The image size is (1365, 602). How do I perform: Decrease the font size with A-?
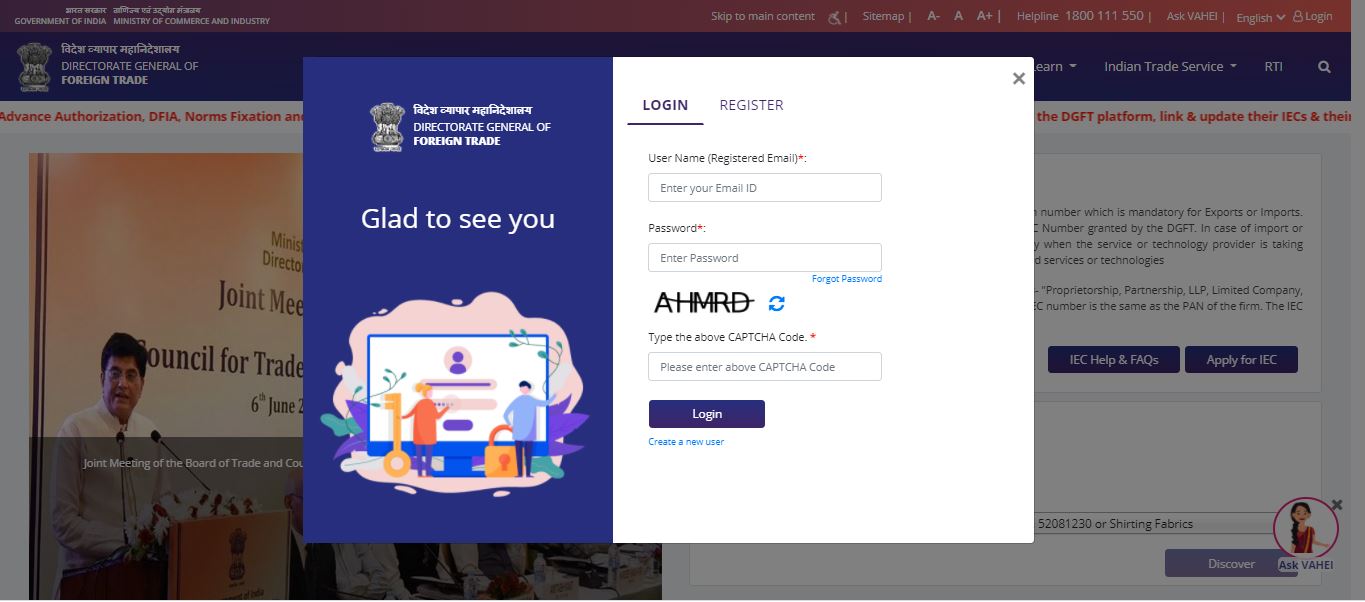pyautogui.click(x=932, y=16)
